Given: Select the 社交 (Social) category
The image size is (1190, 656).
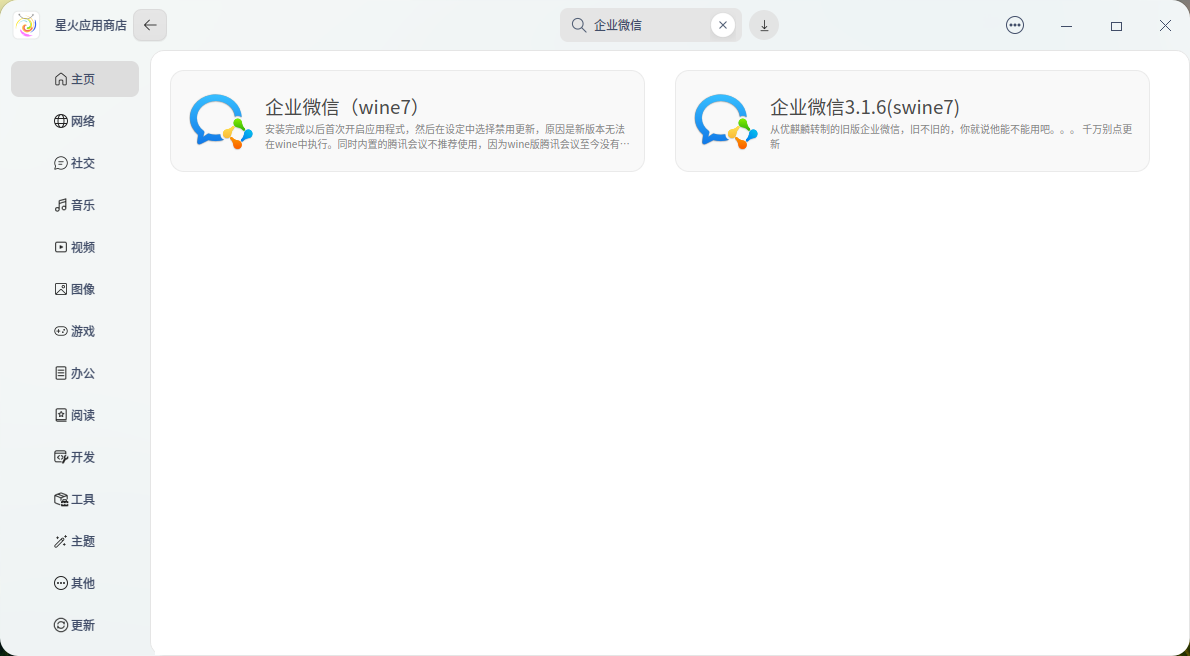Looking at the screenshot, I should click(74, 163).
